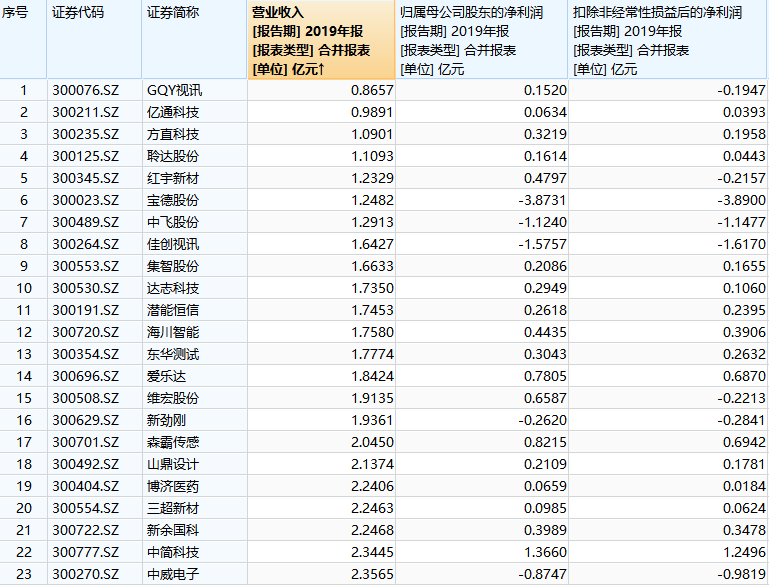Click stock code 300720.SZ
The image size is (769, 585).
click(86, 332)
